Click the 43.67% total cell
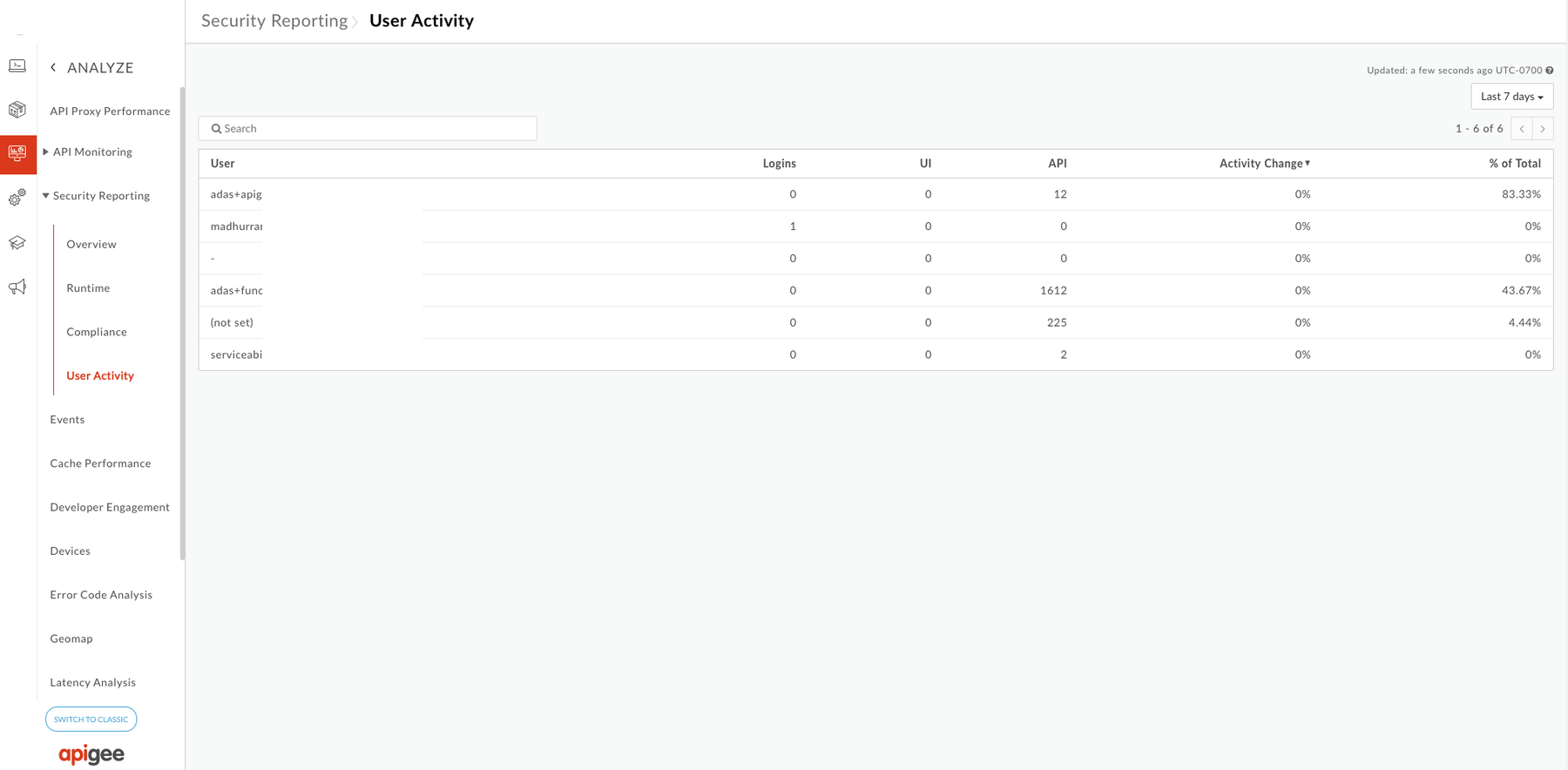 [x=1521, y=291]
